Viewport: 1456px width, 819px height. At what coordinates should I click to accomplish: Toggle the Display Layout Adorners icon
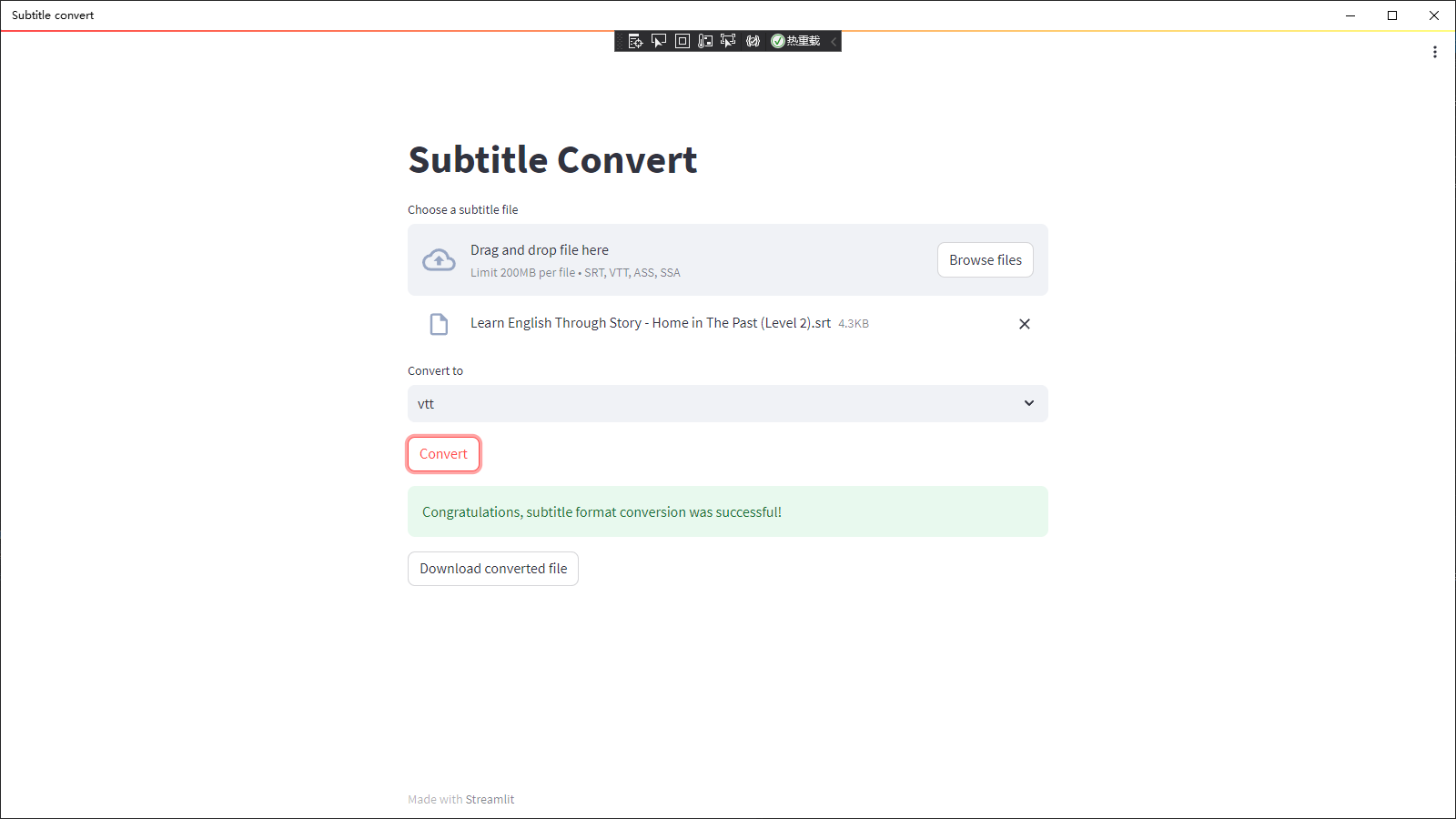pyautogui.click(x=682, y=41)
